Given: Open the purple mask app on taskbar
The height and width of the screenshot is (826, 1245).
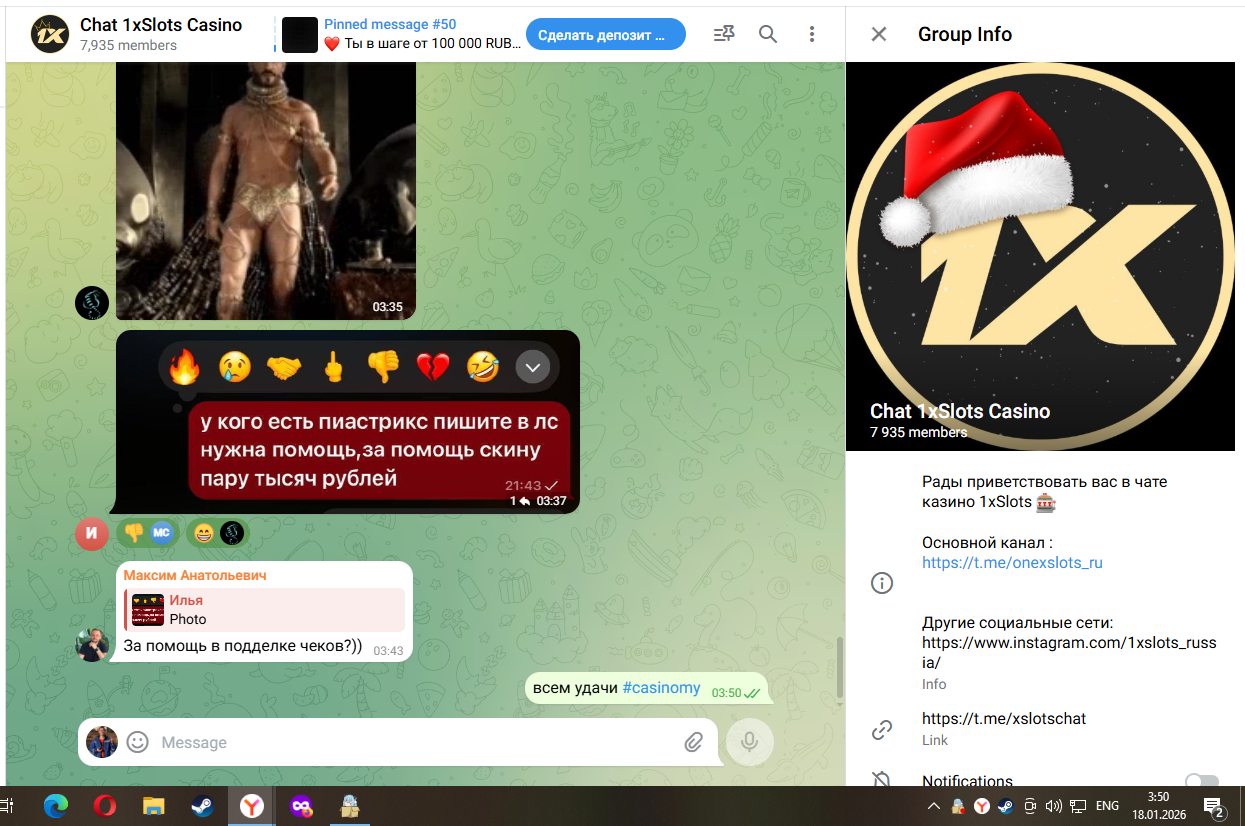Looking at the screenshot, I should pyautogui.click(x=301, y=806).
